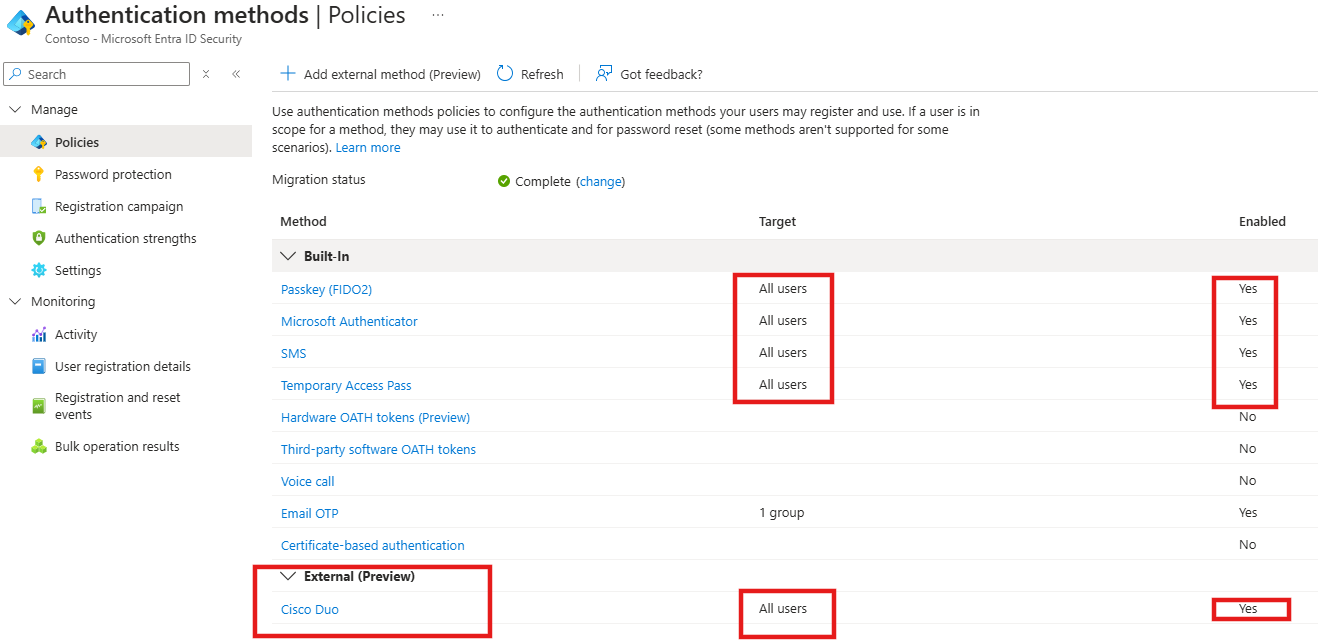Click the feedback person icon
The image size is (1318, 643).
603,73
